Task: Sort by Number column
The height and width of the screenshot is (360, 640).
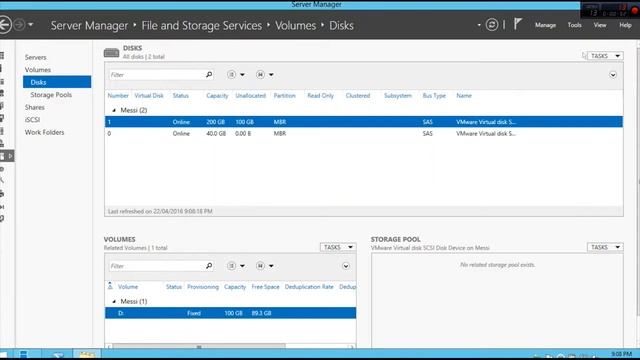Action: 118,96
